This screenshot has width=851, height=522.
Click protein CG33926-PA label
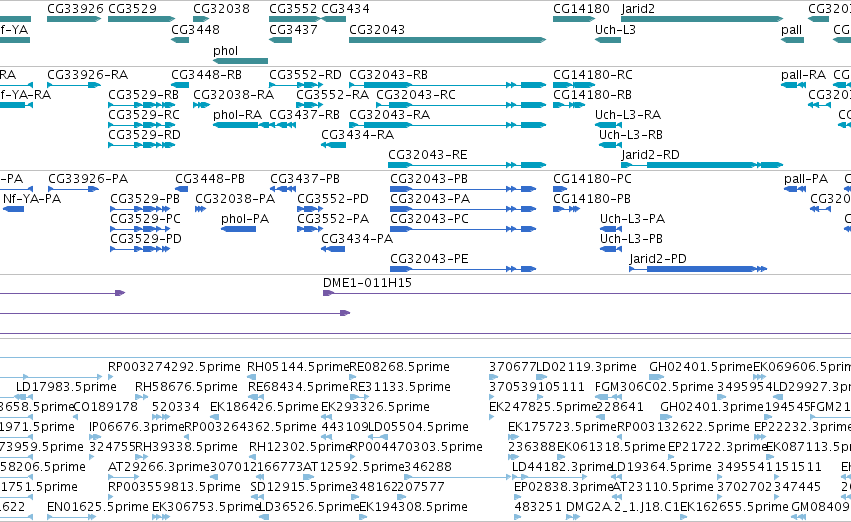[x=88, y=179]
